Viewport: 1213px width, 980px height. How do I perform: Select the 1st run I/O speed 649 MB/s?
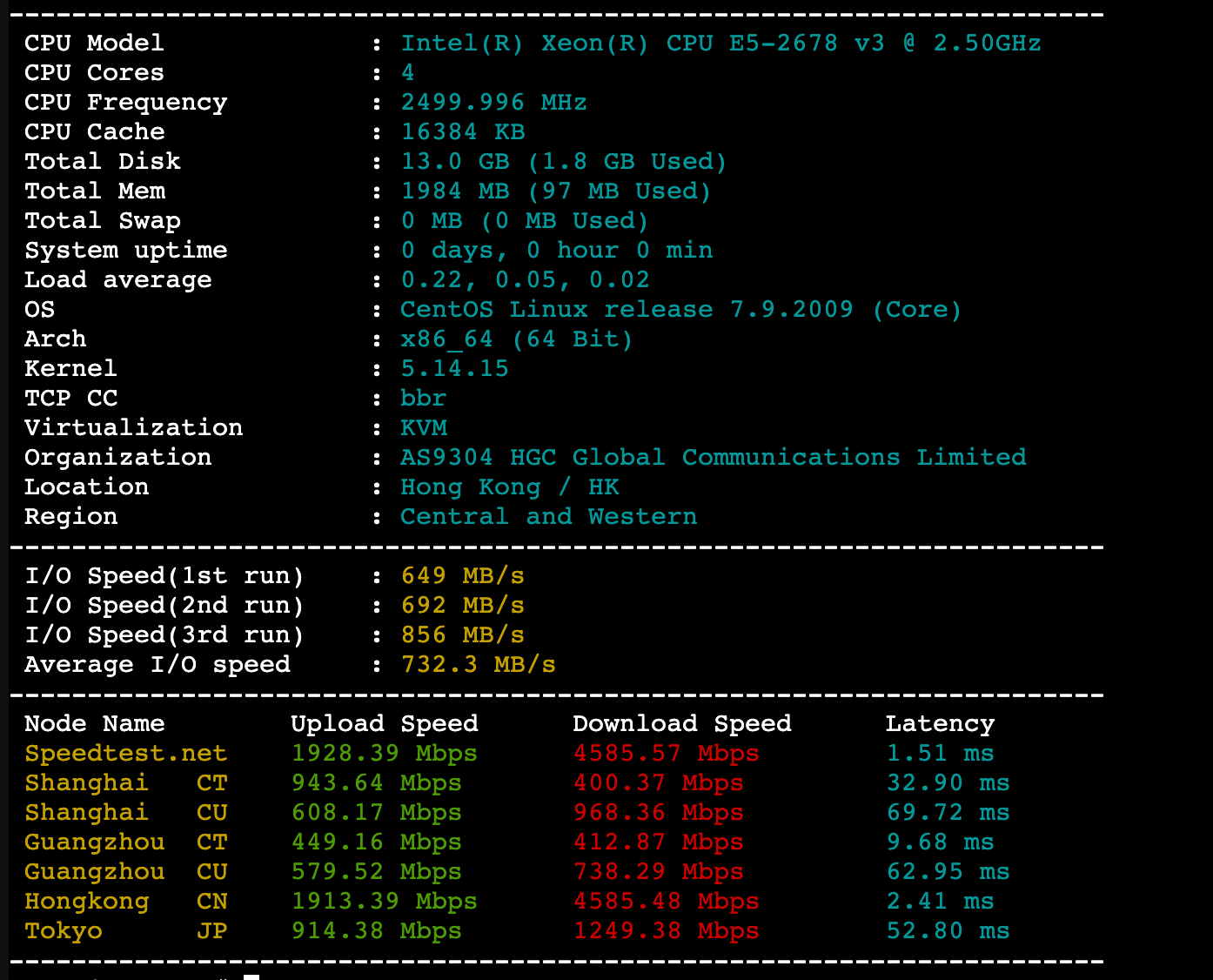click(x=462, y=576)
